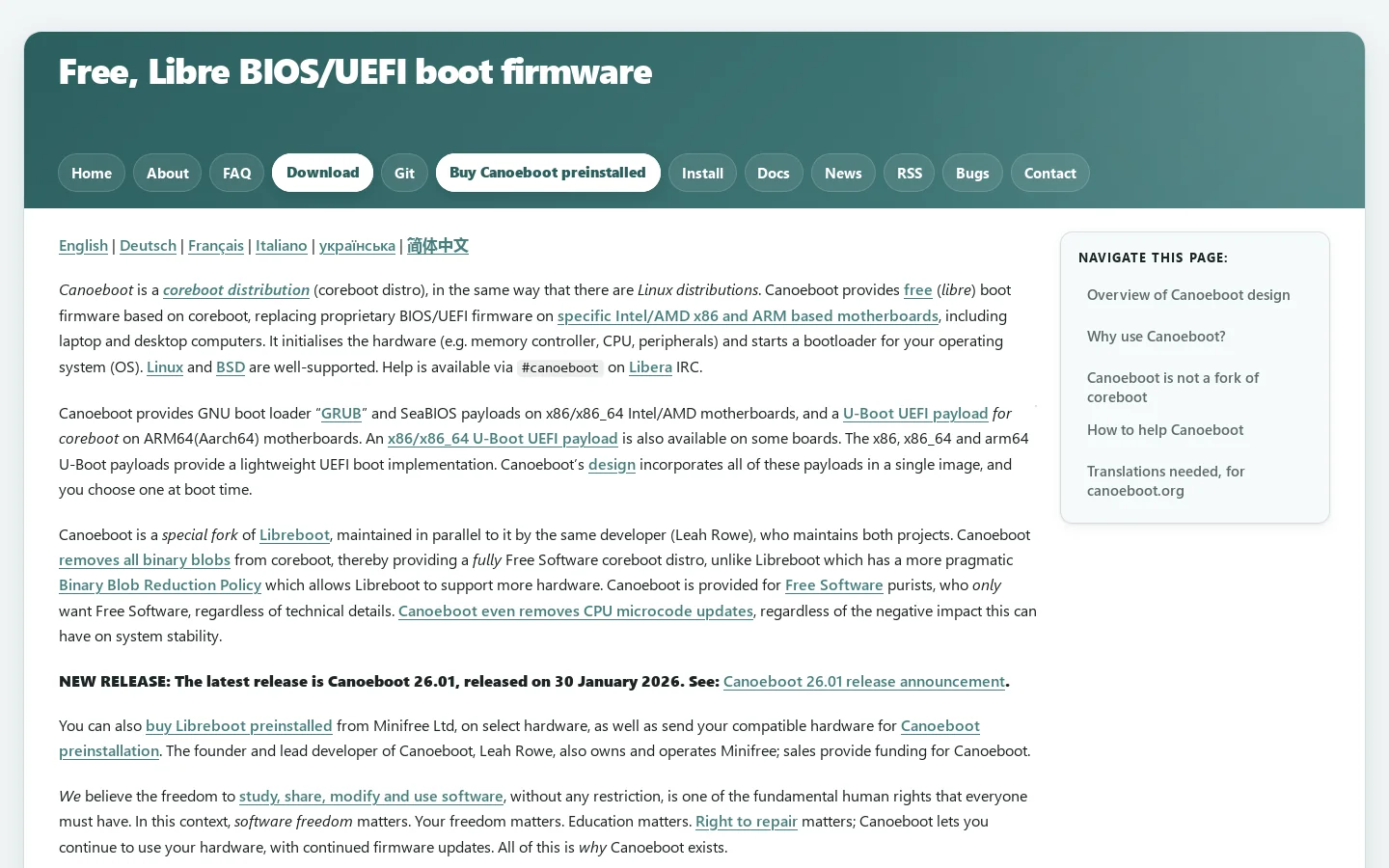1389x868 pixels.
Task: Click the Free Software link
Action: [x=834, y=585]
